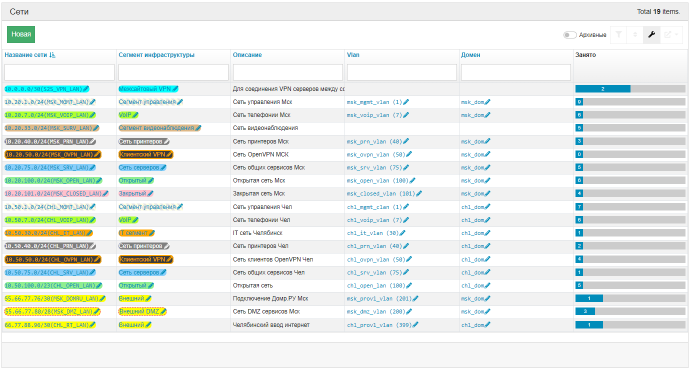Click the expand/collapse rows arrows icon

635,34
